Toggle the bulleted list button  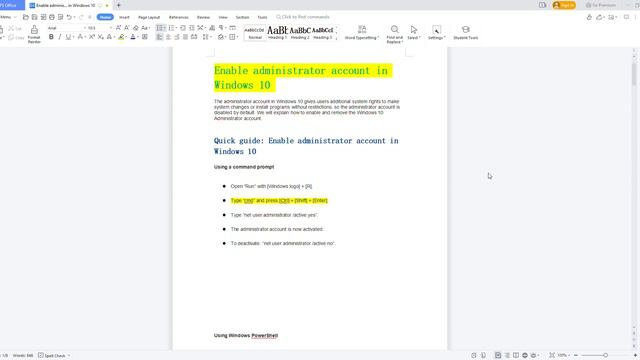click(160, 28)
